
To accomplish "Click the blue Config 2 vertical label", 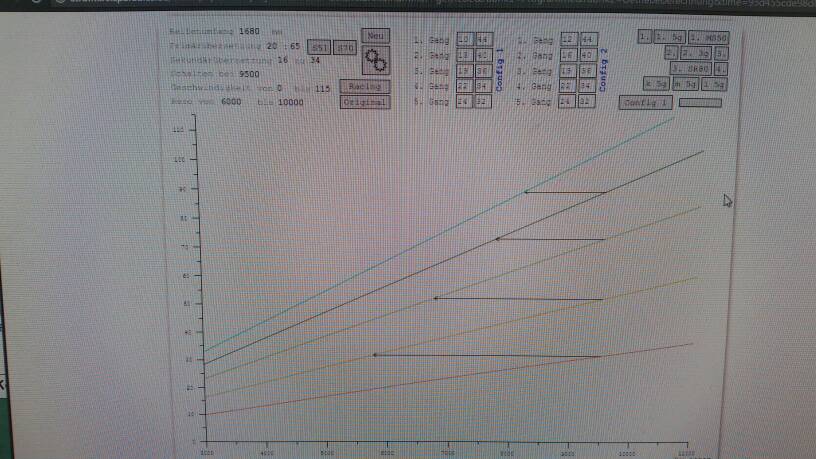I will pos(603,73).
